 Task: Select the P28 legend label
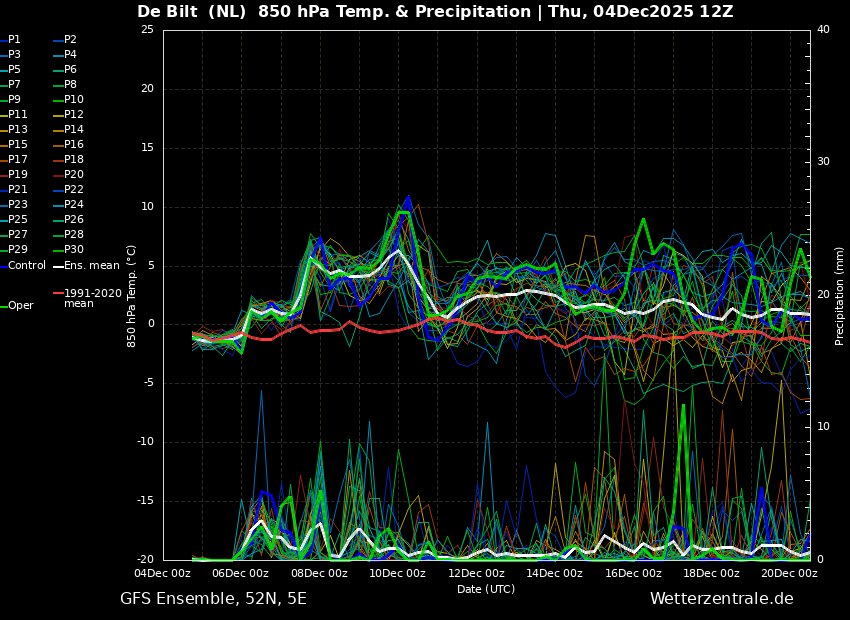(69, 235)
